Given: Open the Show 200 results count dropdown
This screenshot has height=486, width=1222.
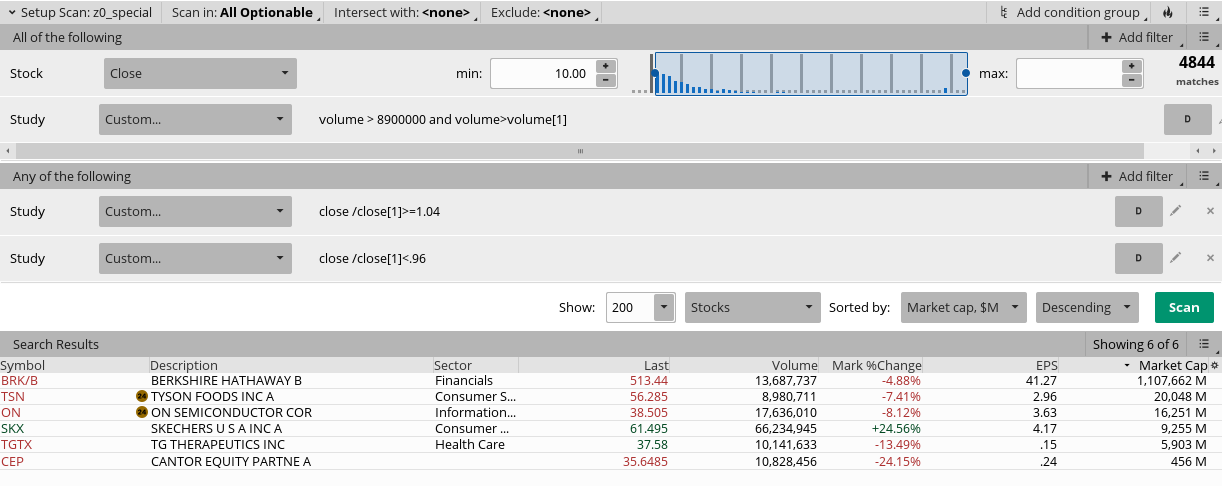Looking at the screenshot, I should (664, 307).
